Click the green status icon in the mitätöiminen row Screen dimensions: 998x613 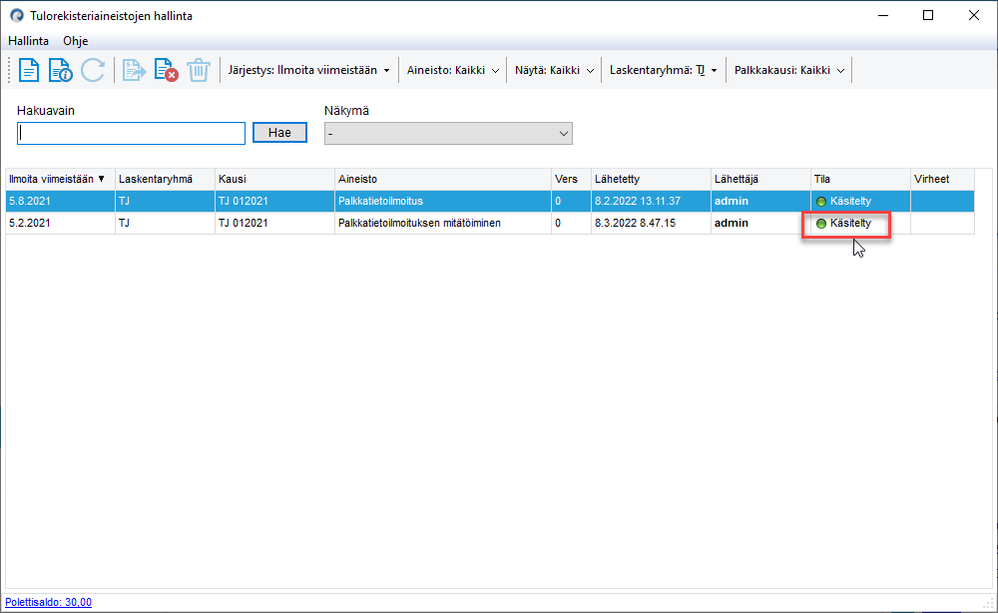[x=821, y=223]
